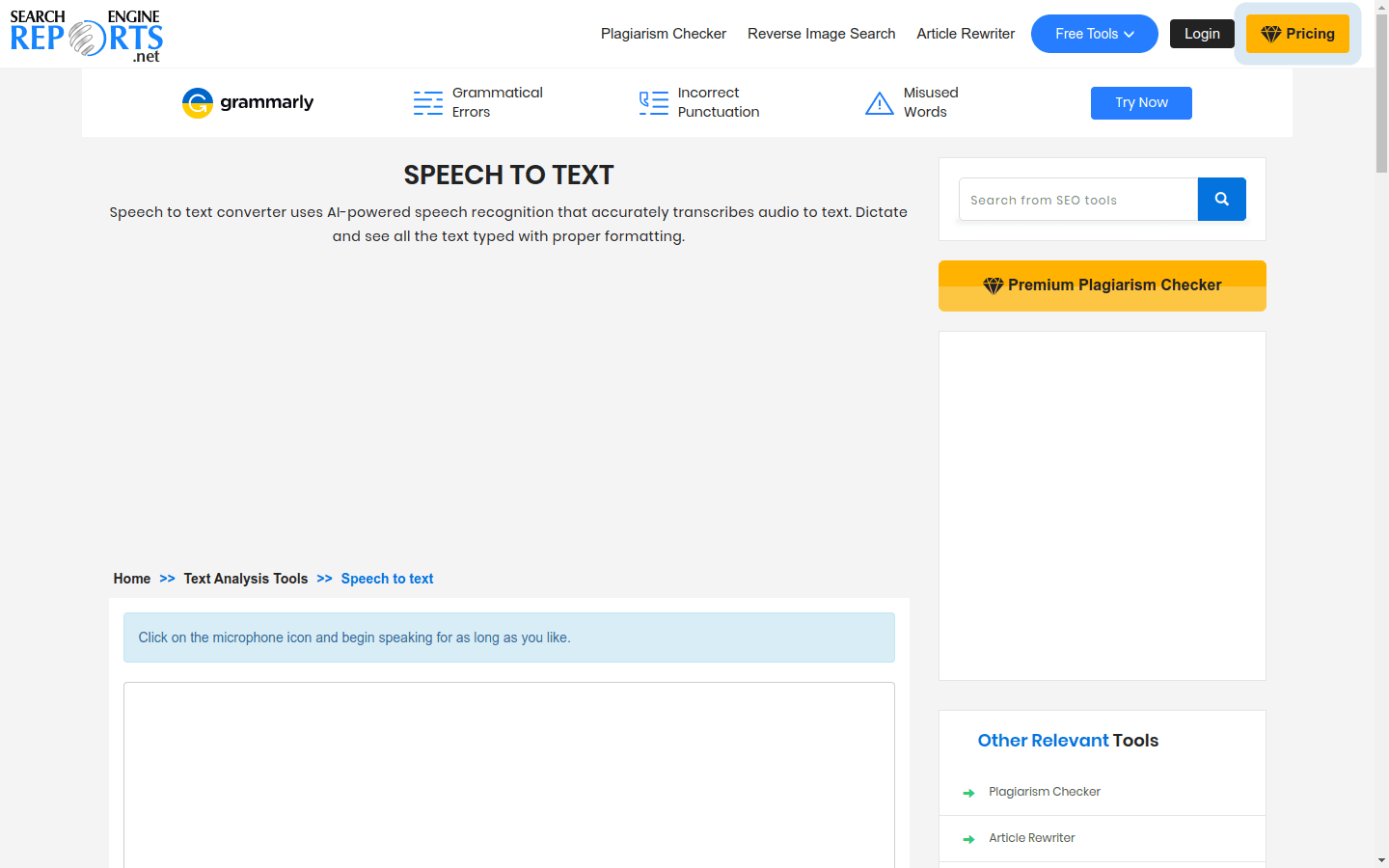1389x868 pixels.
Task: Click the Search Engine Reports logo
Action: [85, 34]
